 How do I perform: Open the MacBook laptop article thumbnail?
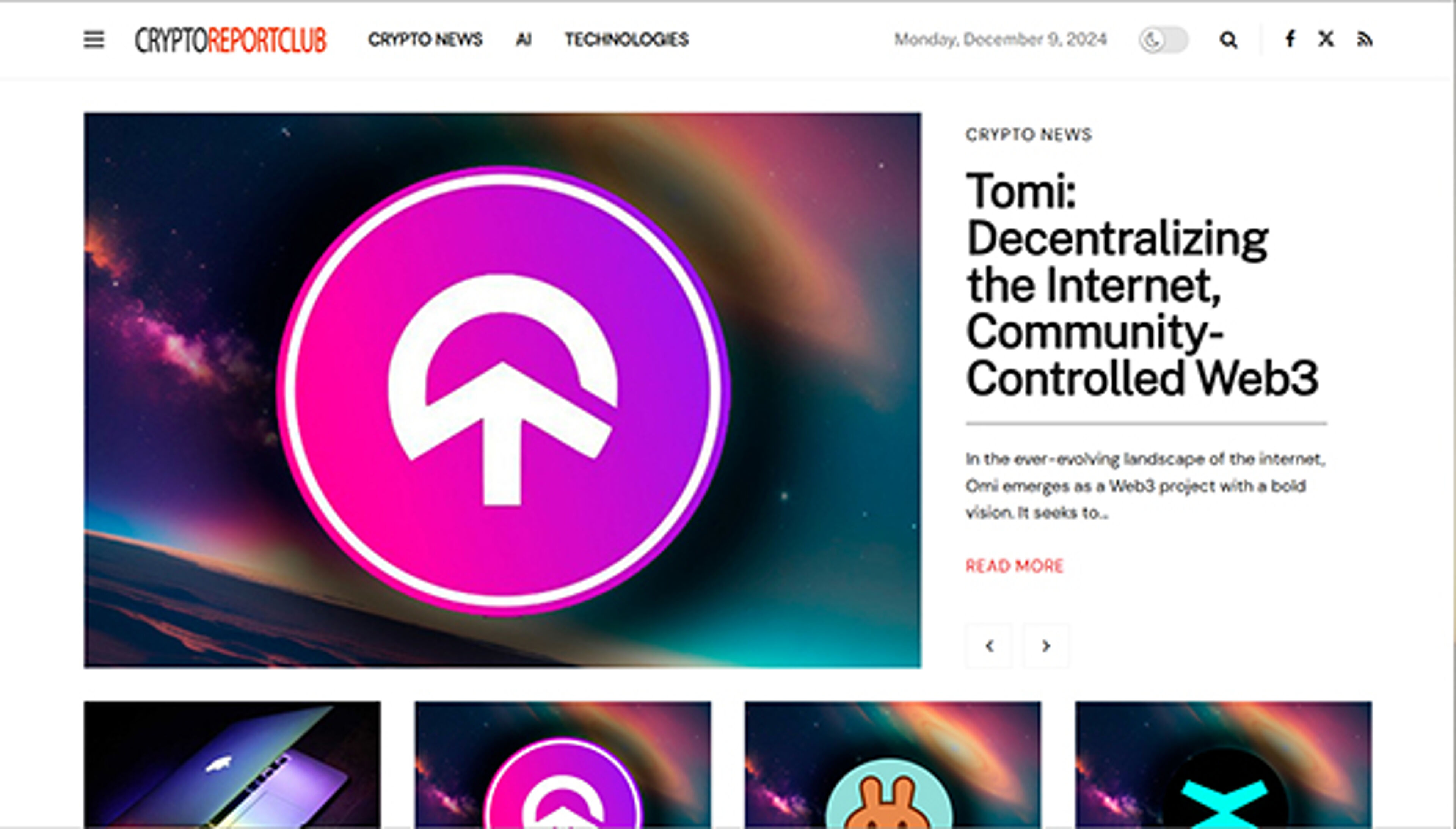coord(232,765)
